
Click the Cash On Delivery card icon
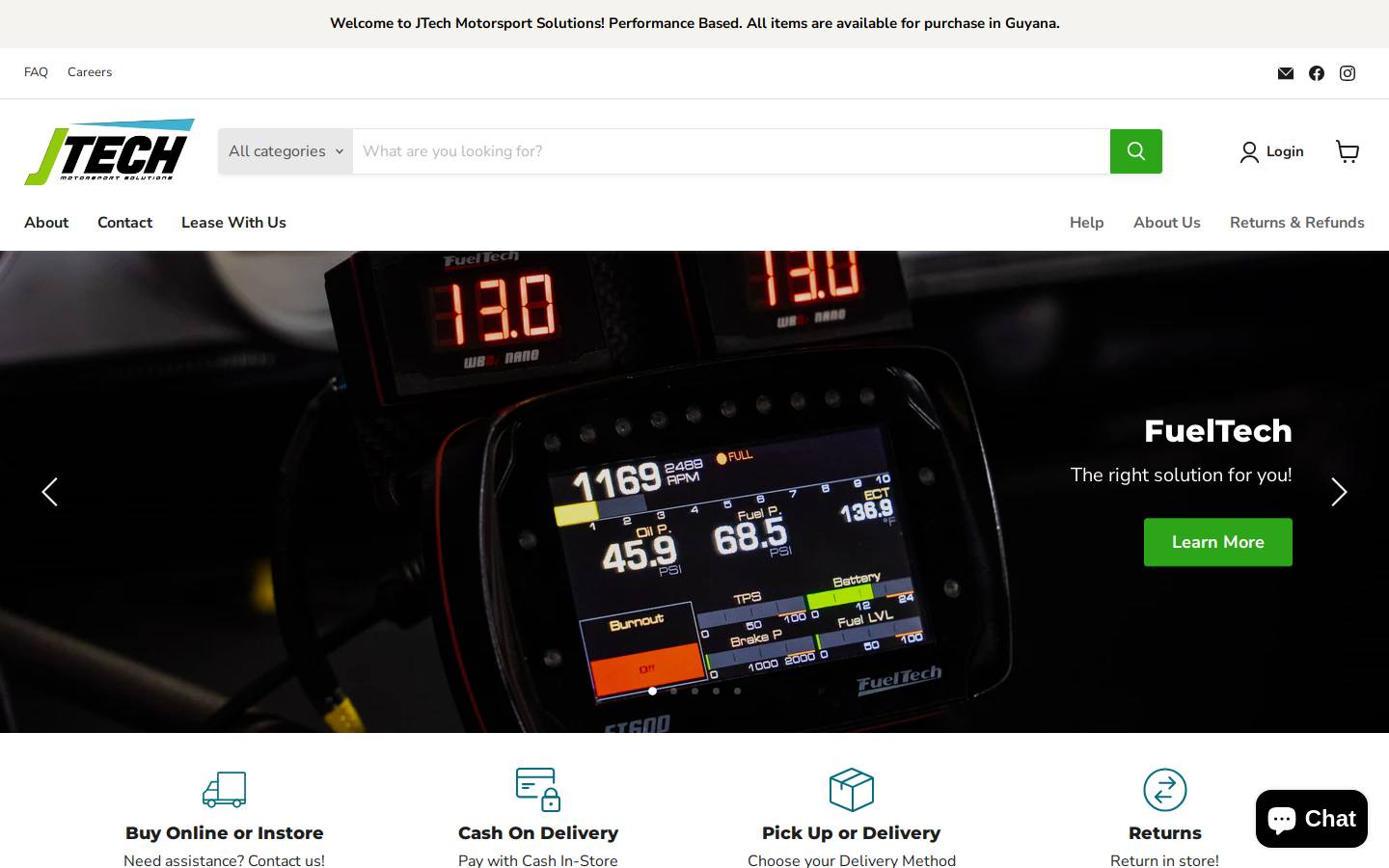(x=538, y=789)
